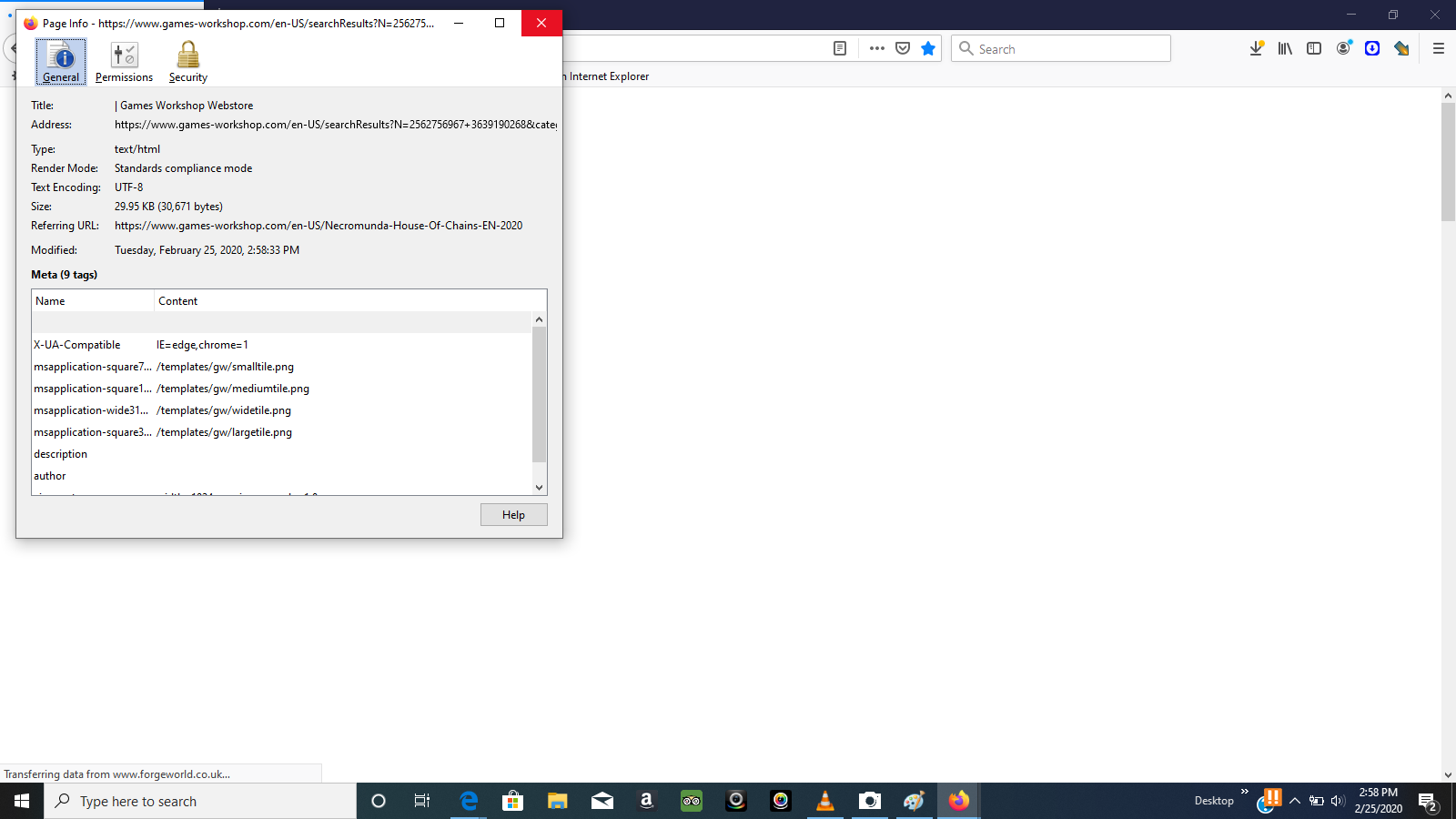Screen dimensions: 1456x819
Task: Expand the Desktop toolbar chevron
Action: tap(1245, 792)
